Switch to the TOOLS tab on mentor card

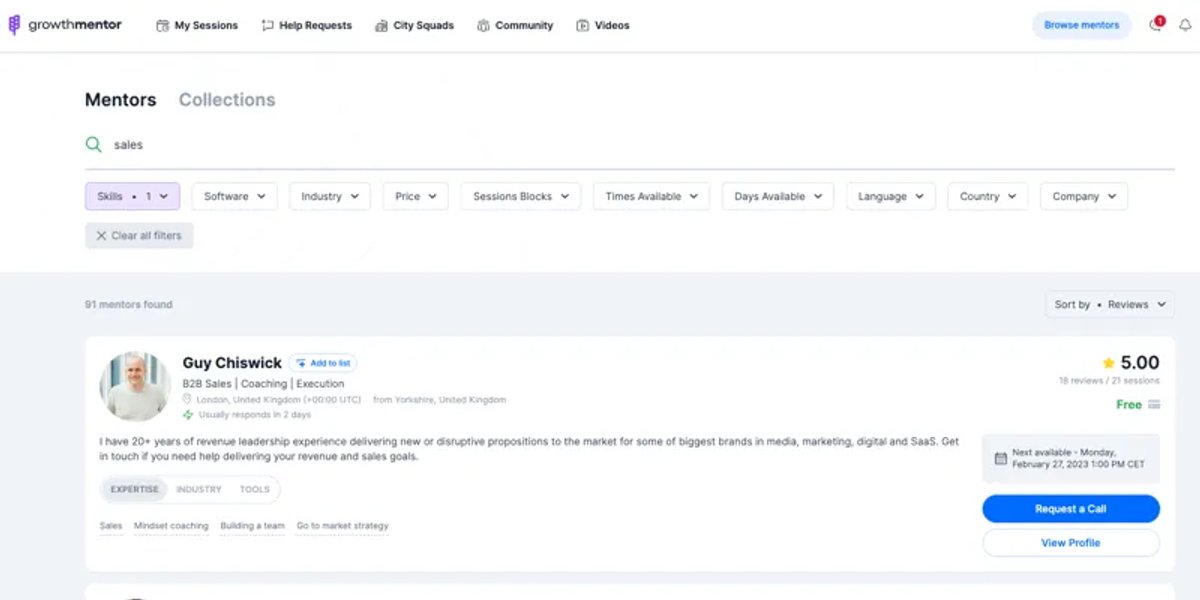point(254,489)
